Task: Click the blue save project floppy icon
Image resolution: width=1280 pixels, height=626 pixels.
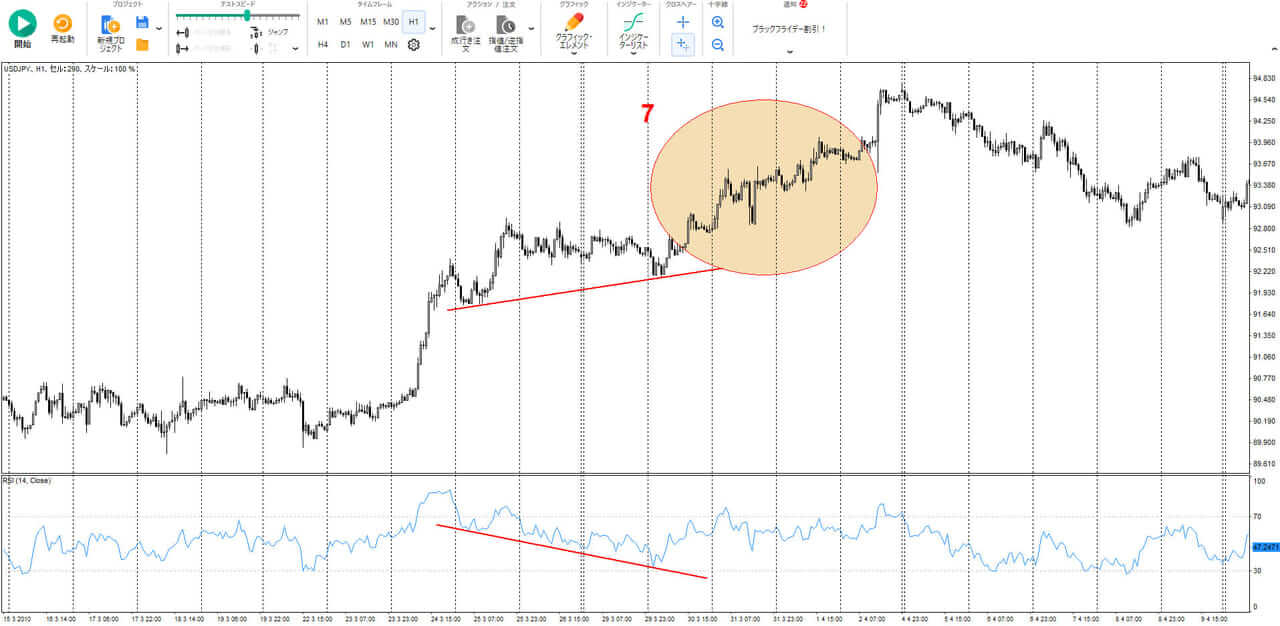Action: (x=142, y=22)
